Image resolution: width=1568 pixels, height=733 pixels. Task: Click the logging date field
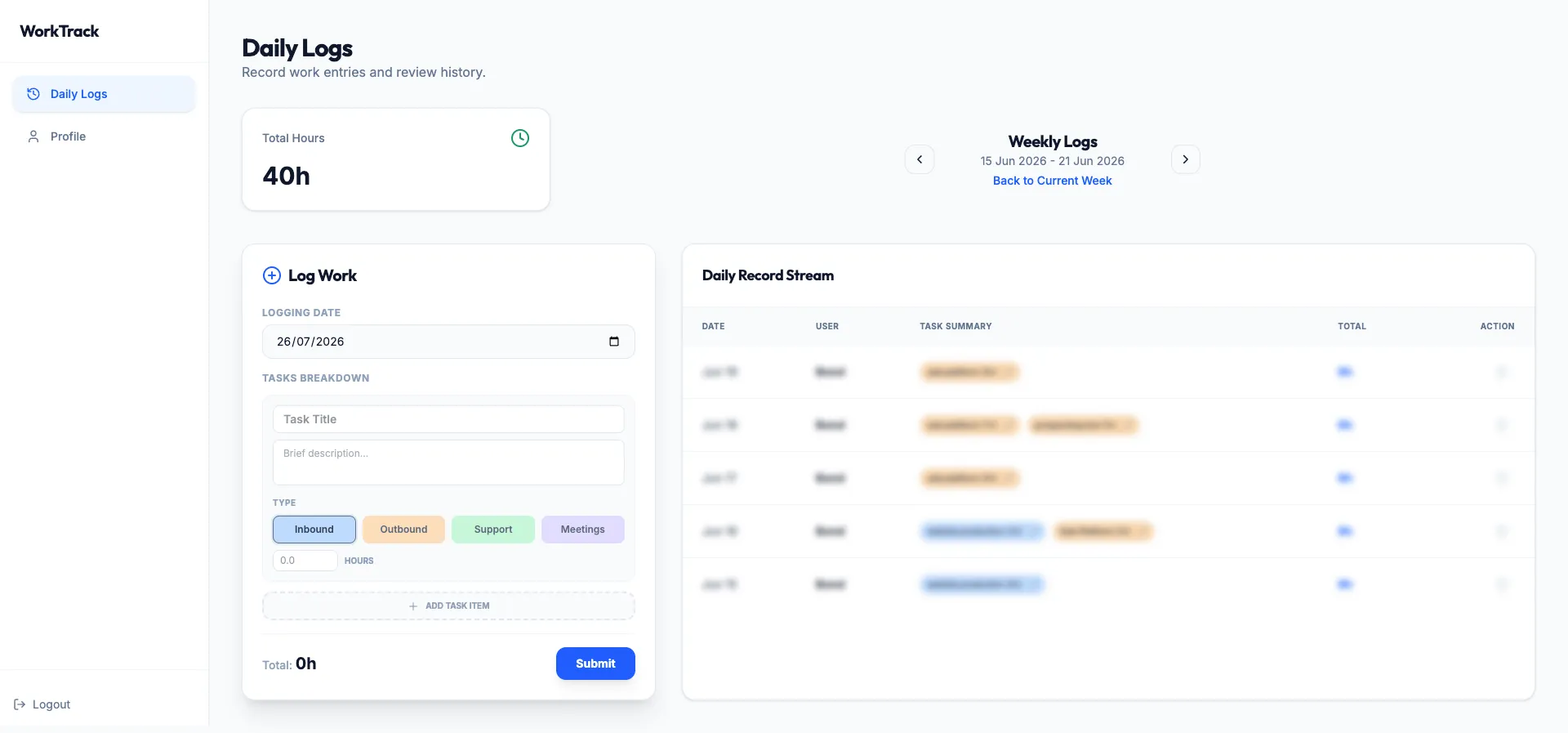448,342
